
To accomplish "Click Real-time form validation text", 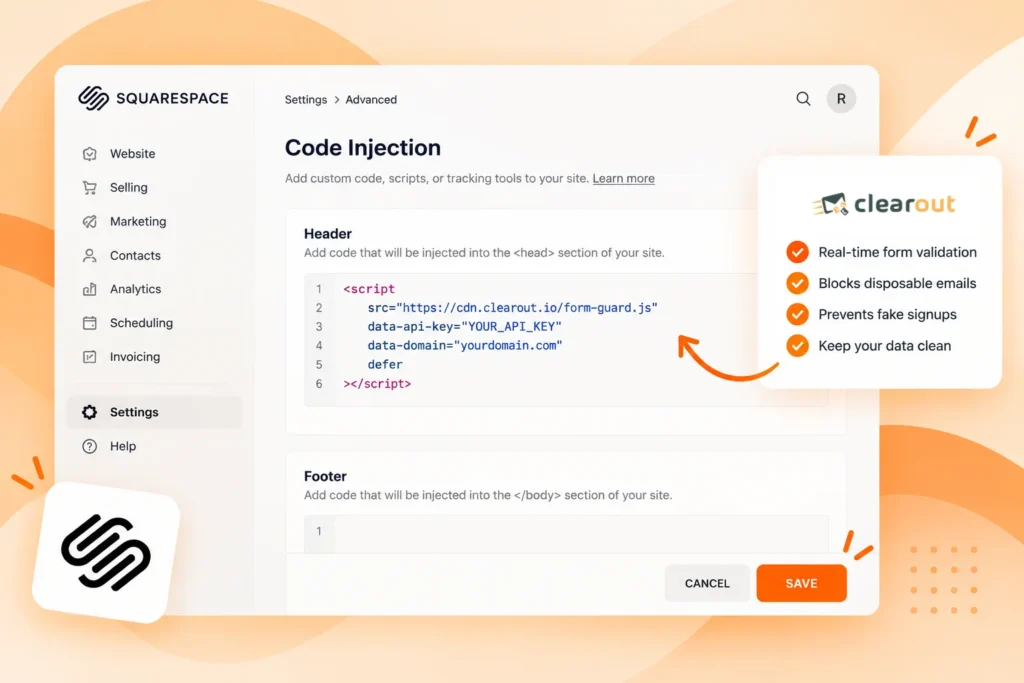I will click(897, 252).
